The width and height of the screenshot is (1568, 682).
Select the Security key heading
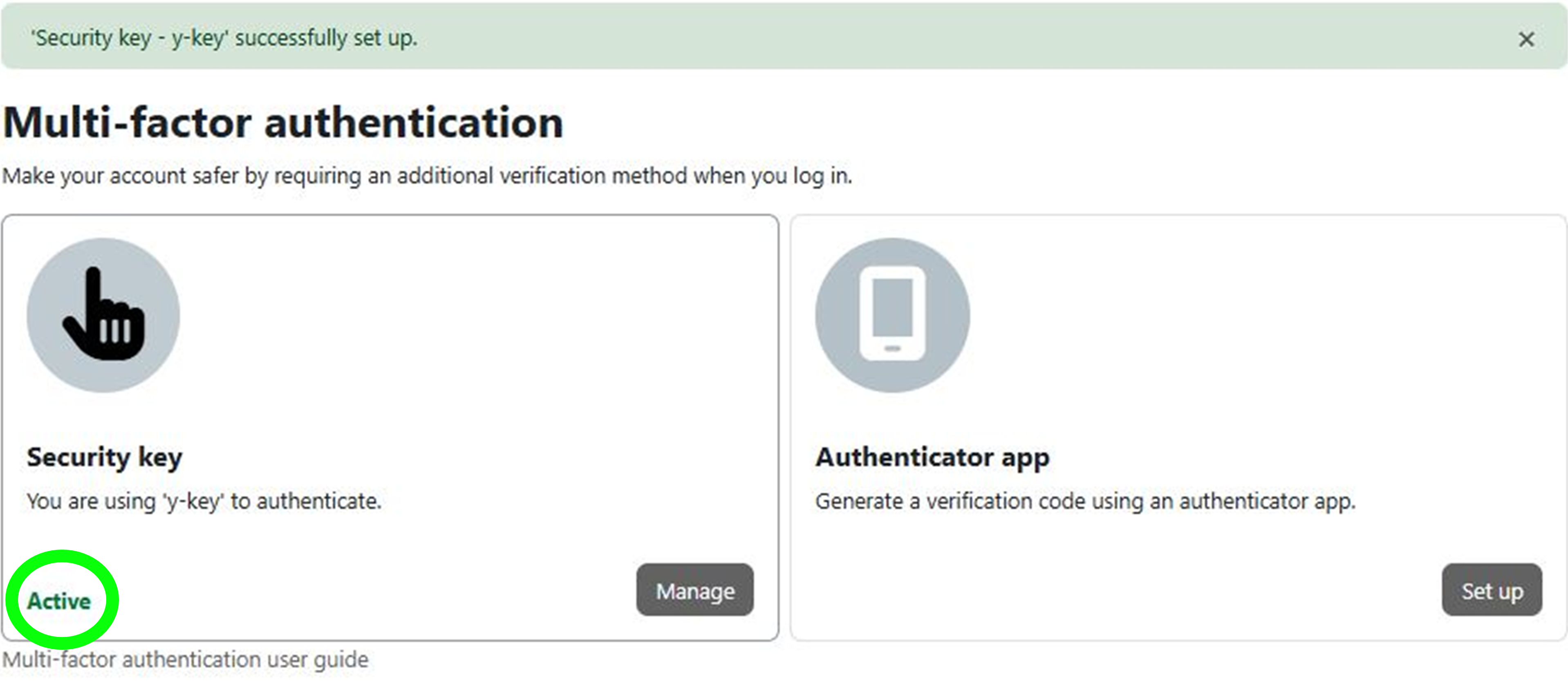104,457
